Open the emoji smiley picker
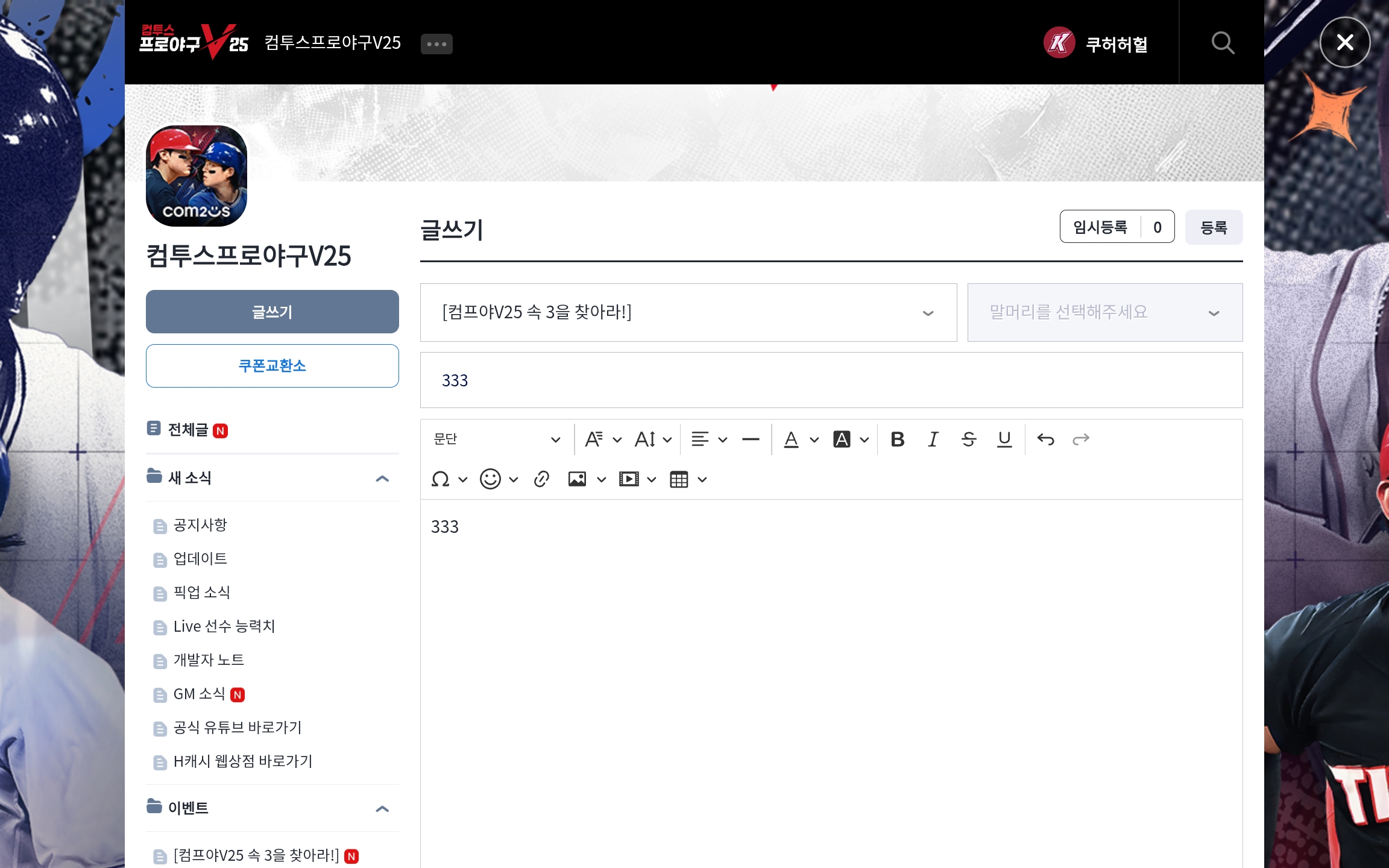Screen dimensions: 1389x868 coord(490,479)
